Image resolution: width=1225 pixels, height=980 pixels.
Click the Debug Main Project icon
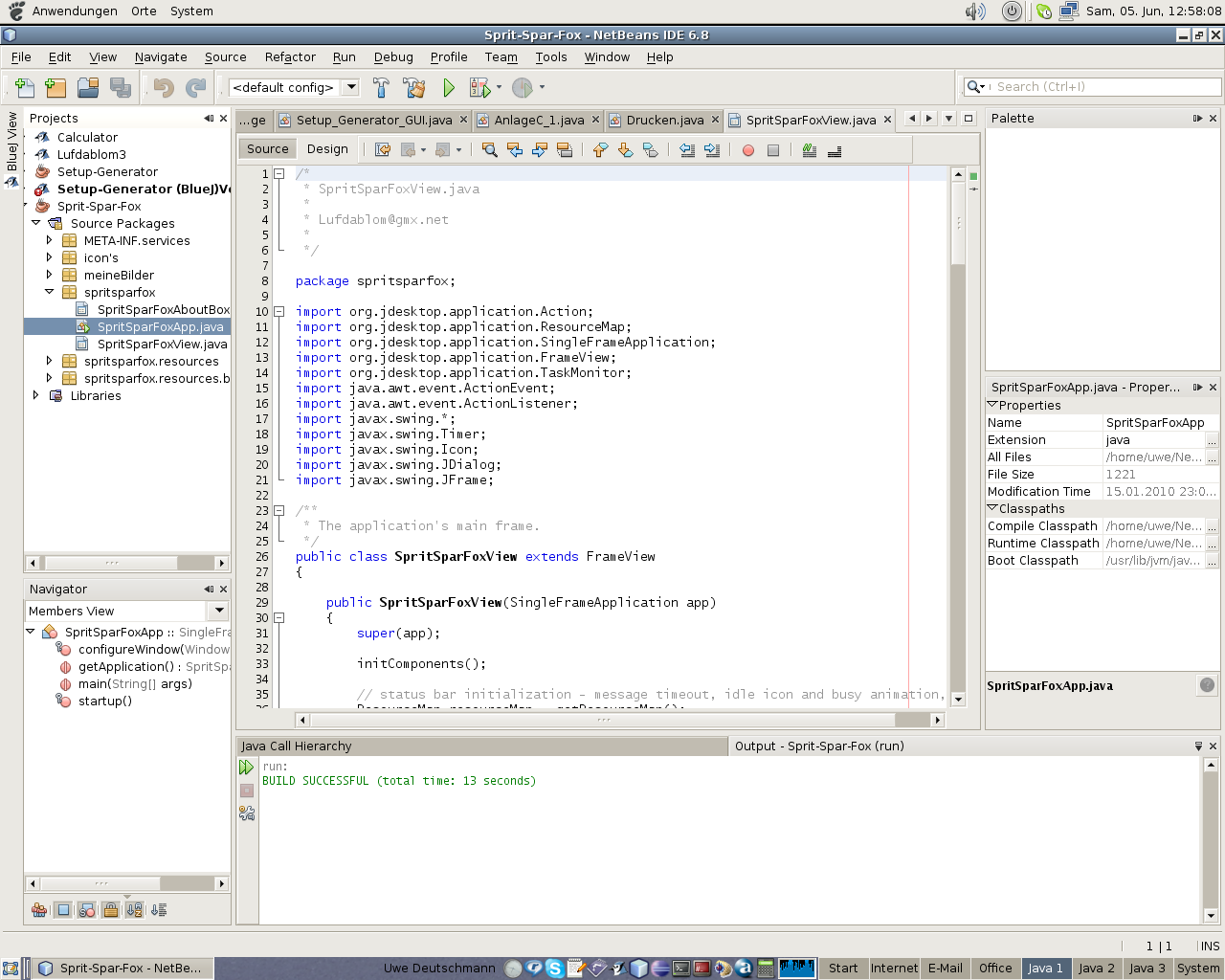point(479,87)
